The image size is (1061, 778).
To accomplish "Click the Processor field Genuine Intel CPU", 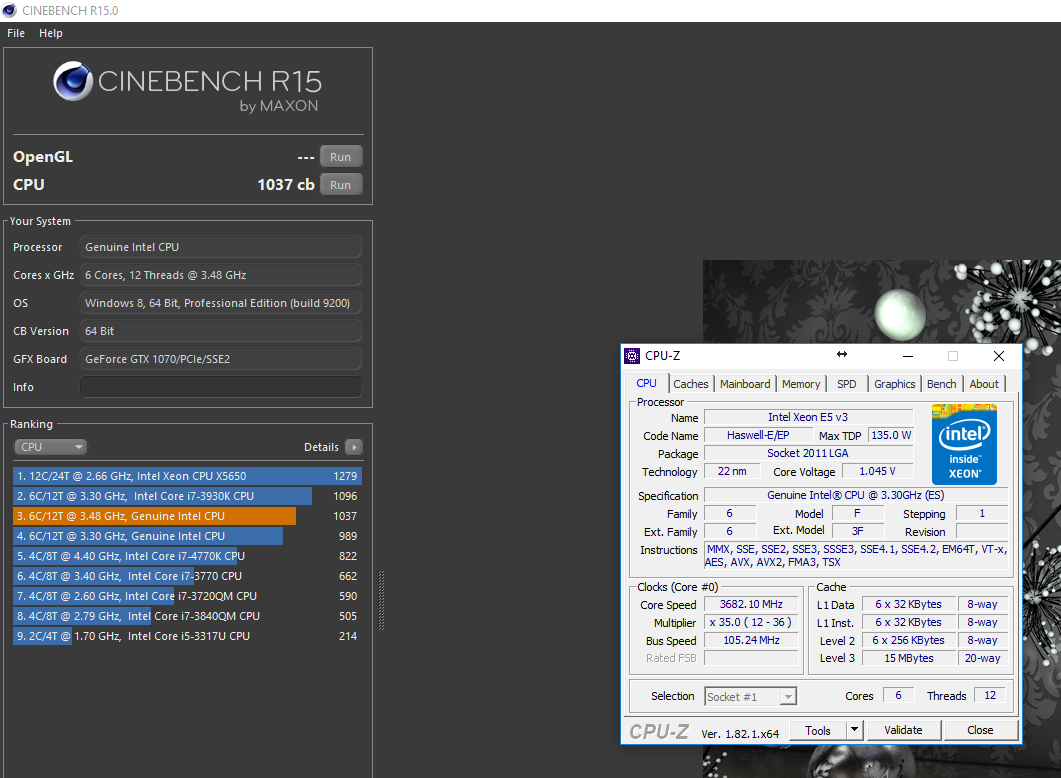I will pos(221,247).
